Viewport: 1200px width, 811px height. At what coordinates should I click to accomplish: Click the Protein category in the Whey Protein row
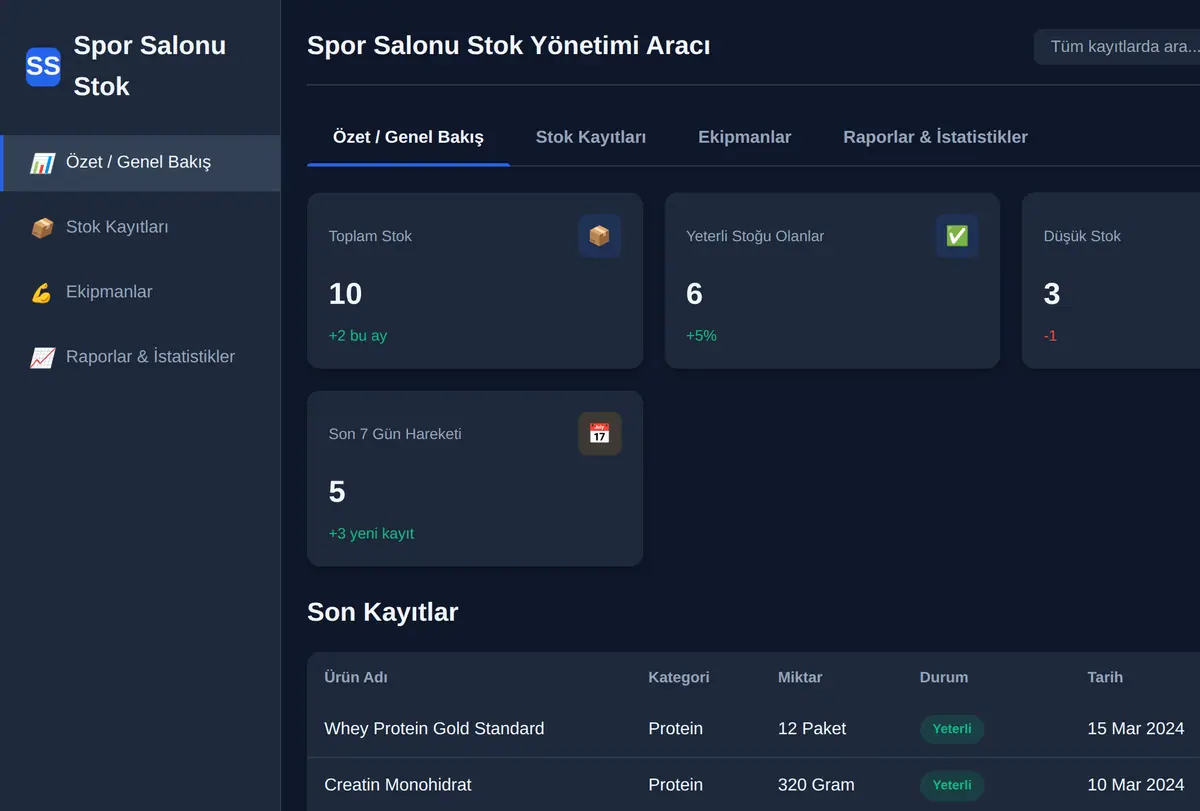coord(675,729)
